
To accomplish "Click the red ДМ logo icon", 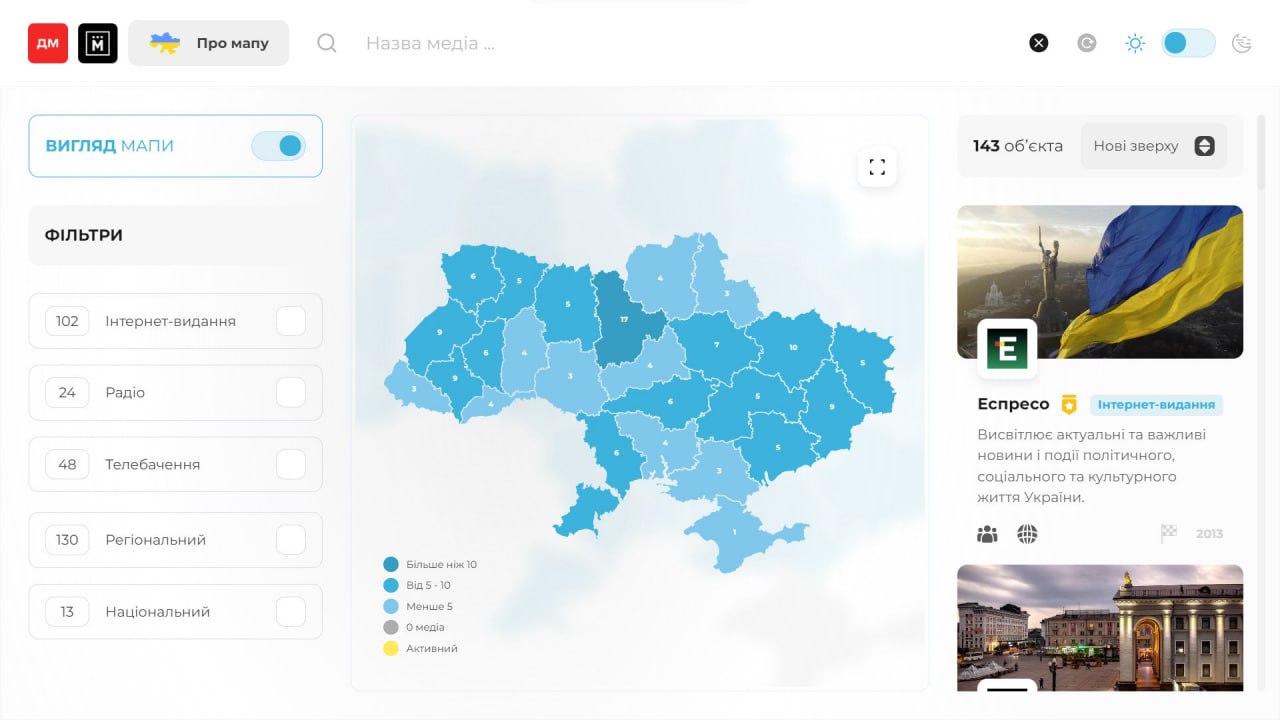I will pos(48,43).
